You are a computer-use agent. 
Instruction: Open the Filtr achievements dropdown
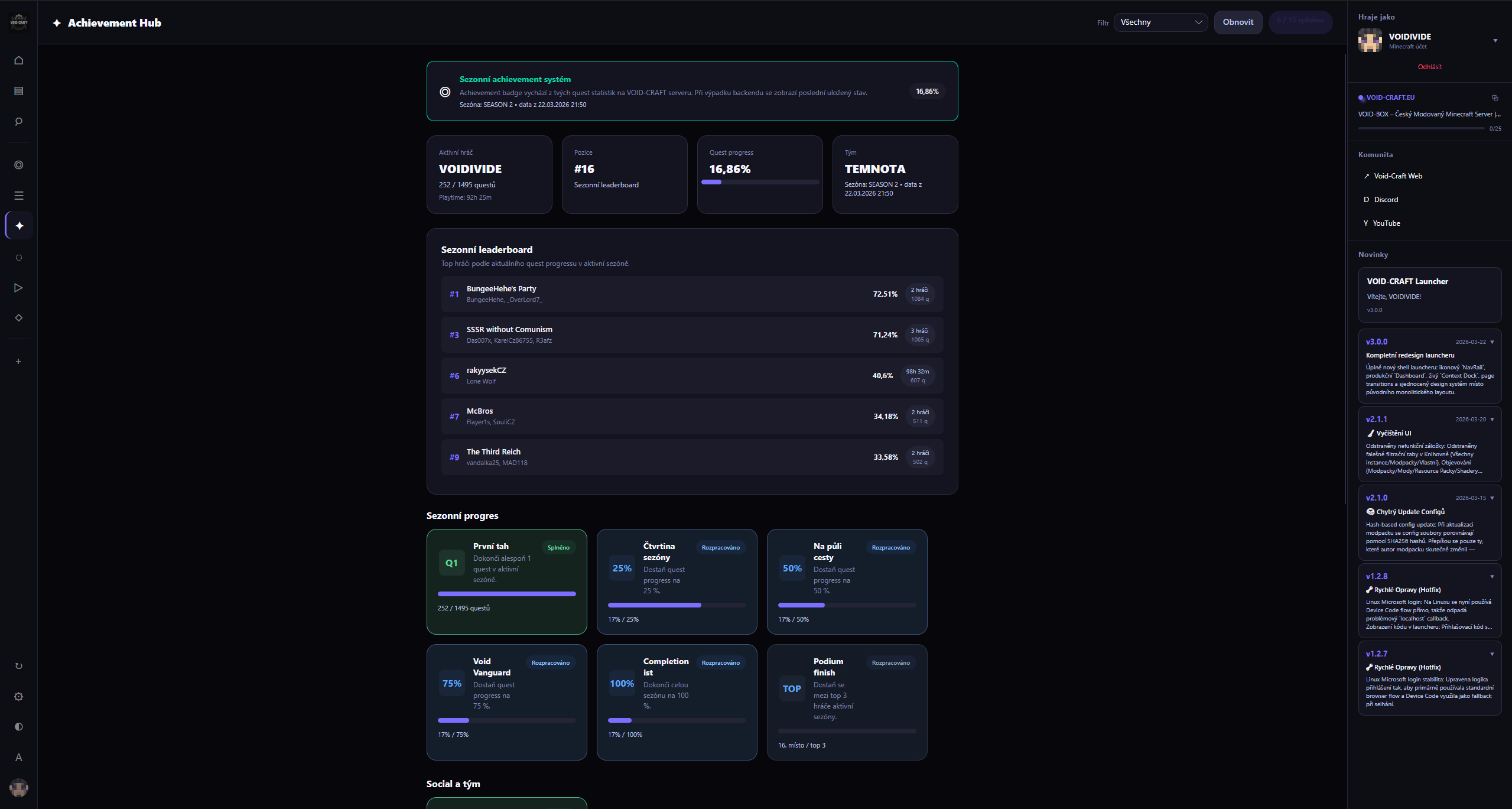(x=1160, y=22)
